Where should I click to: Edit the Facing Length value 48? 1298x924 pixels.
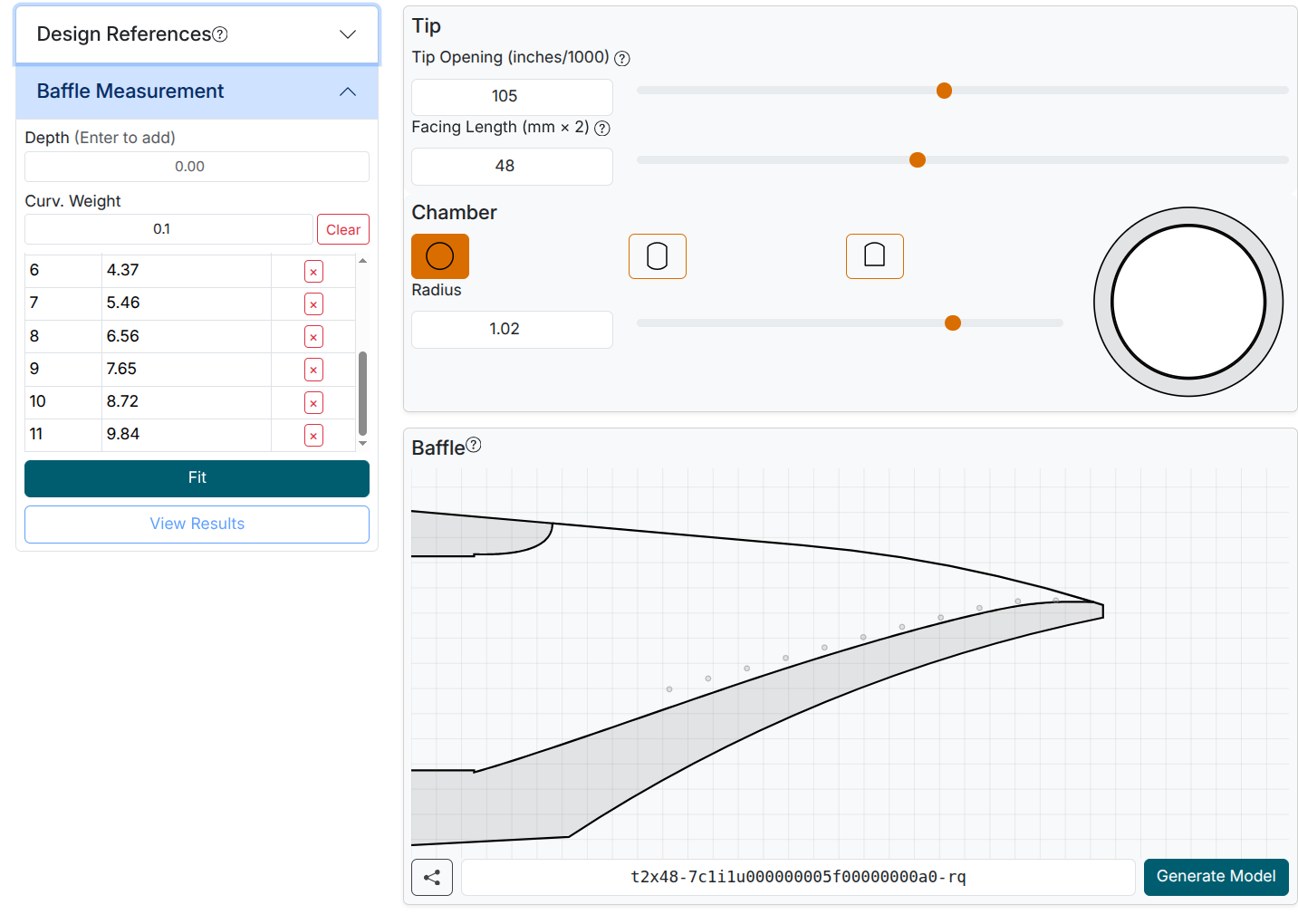(x=512, y=167)
